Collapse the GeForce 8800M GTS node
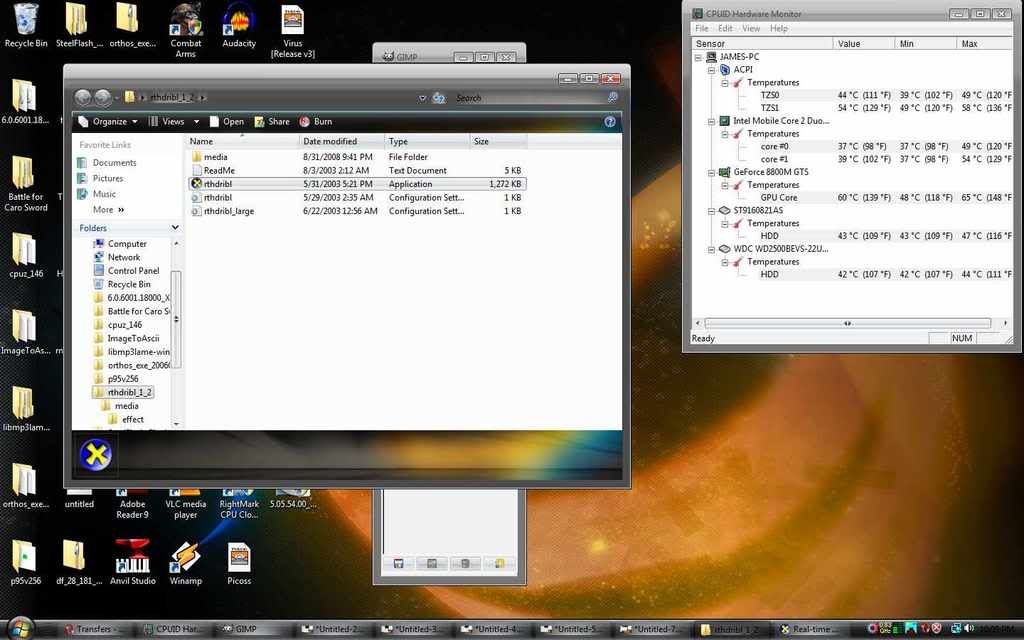The width and height of the screenshot is (1024, 640). [711, 172]
